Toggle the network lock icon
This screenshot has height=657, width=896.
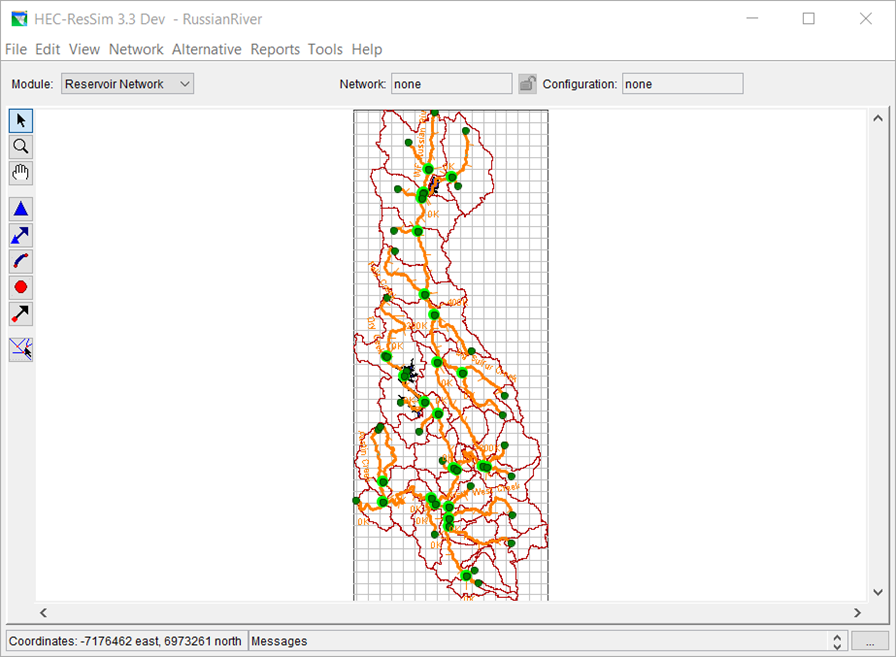tap(527, 84)
